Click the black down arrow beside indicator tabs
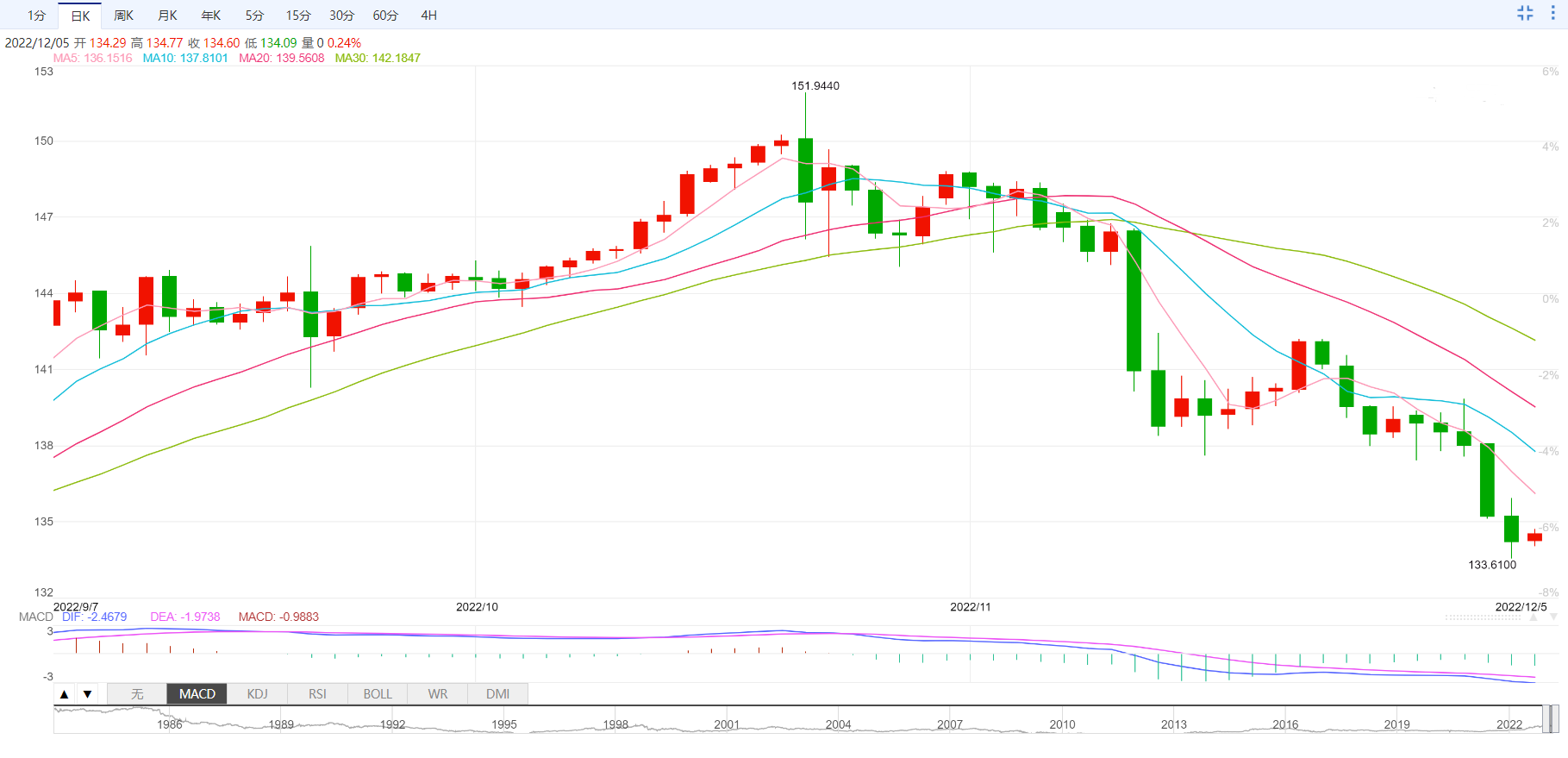Screen dimensions: 1568x758 (87, 694)
